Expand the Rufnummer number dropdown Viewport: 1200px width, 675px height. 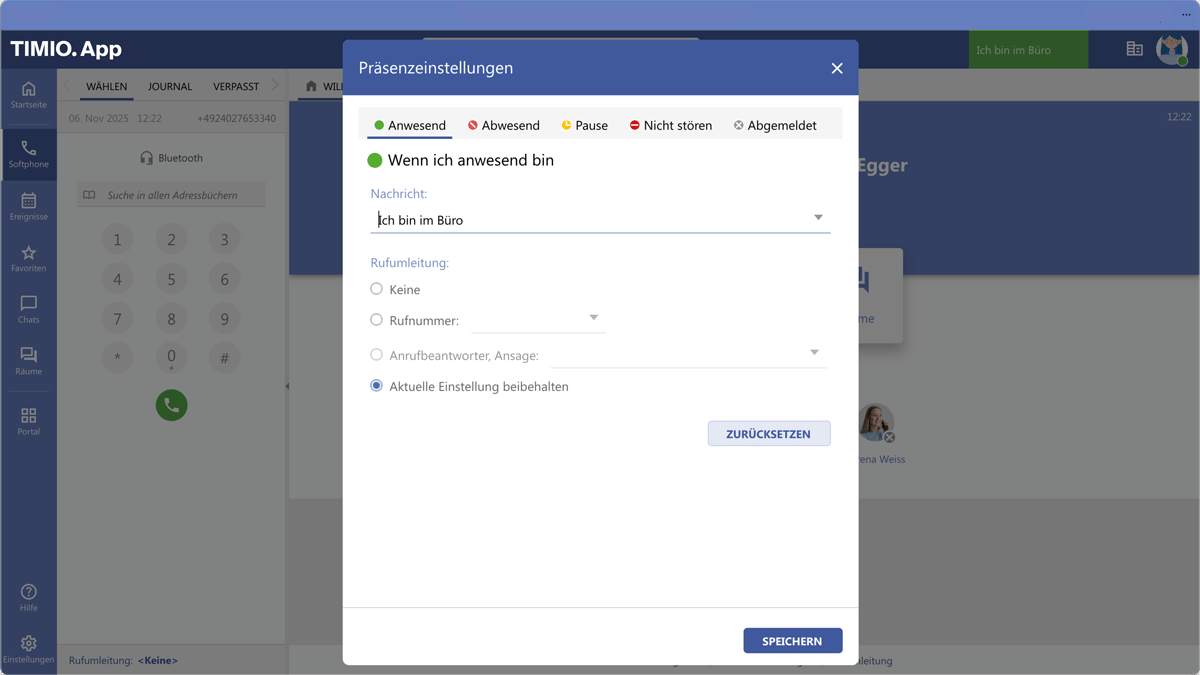(594, 320)
